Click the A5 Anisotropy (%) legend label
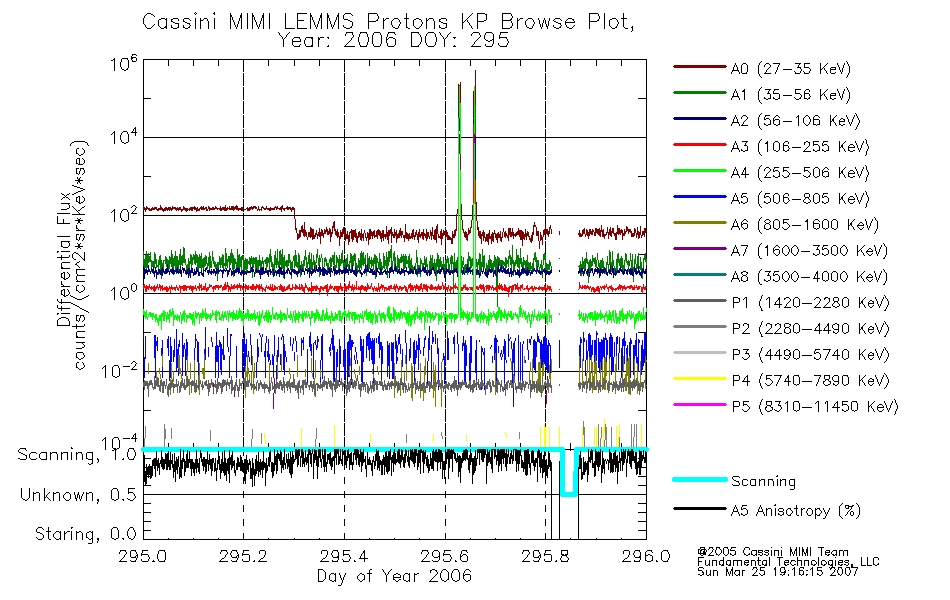This screenshot has height=600, width=950. click(796, 511)
